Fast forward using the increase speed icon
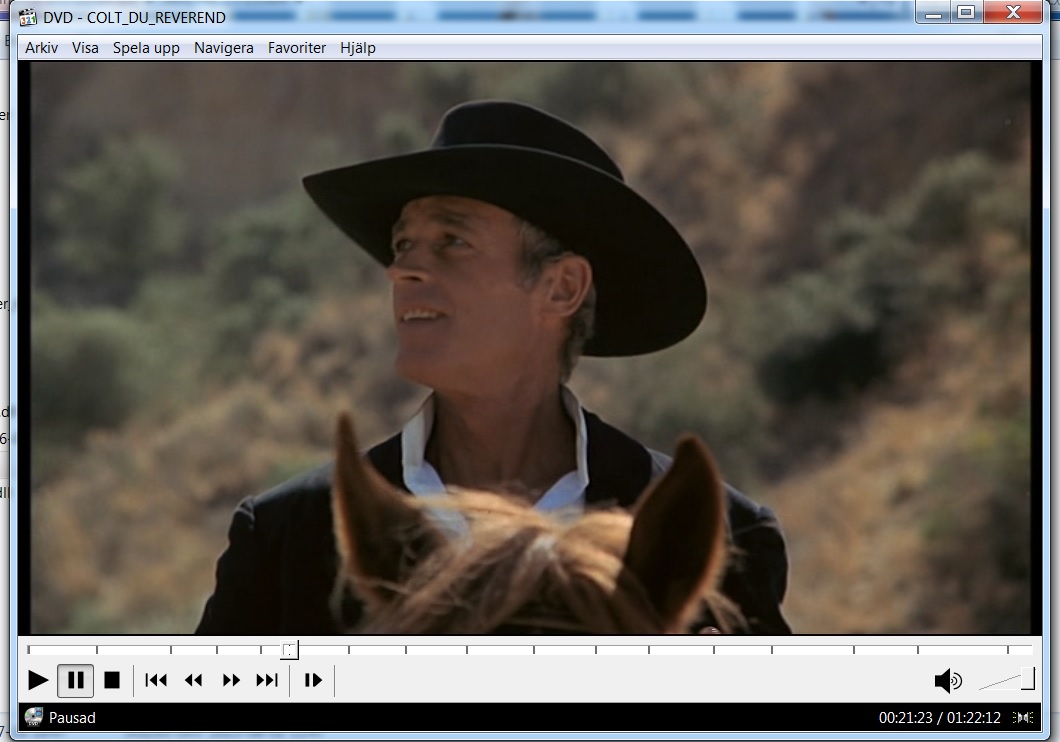Screen dimensions: 1060x742 231,681
